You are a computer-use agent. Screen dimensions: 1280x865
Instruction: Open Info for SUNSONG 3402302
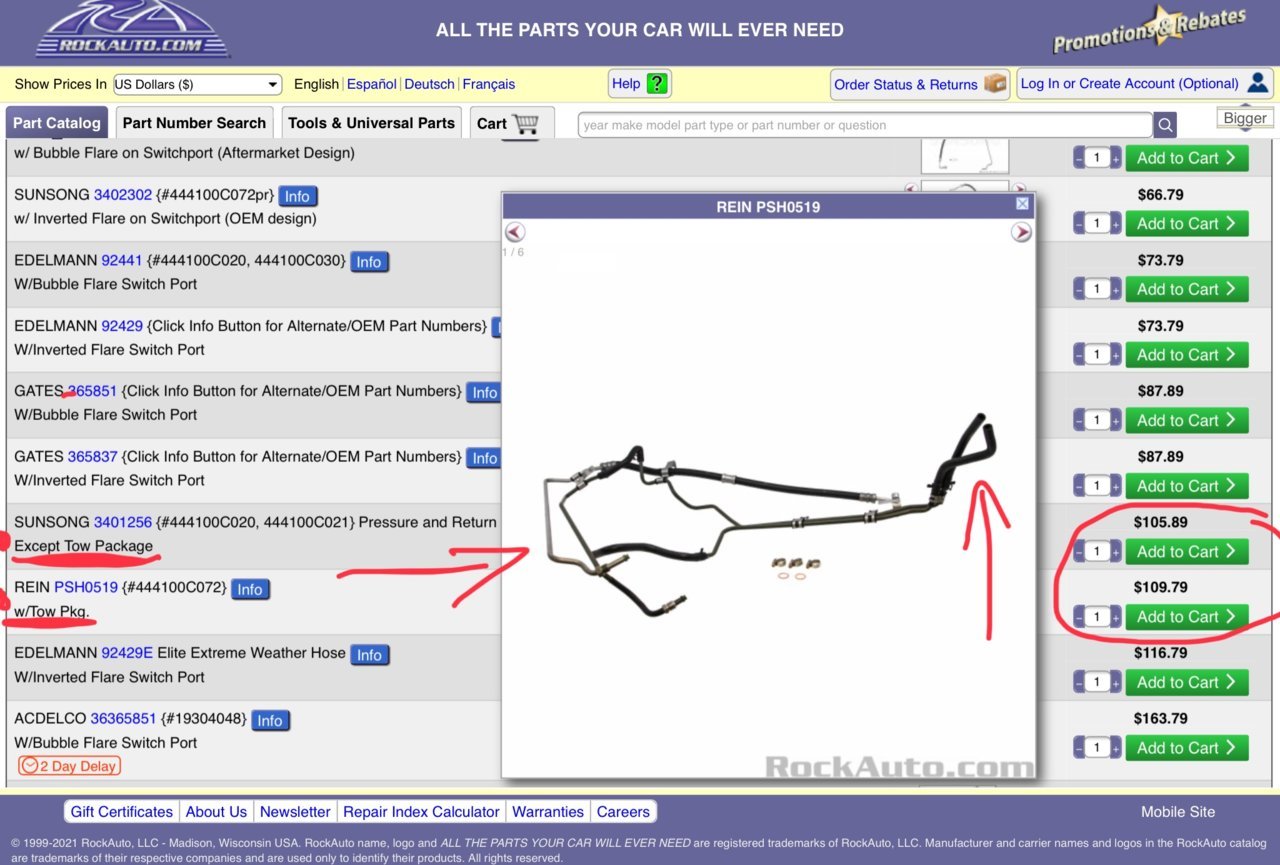click(297, 196)
